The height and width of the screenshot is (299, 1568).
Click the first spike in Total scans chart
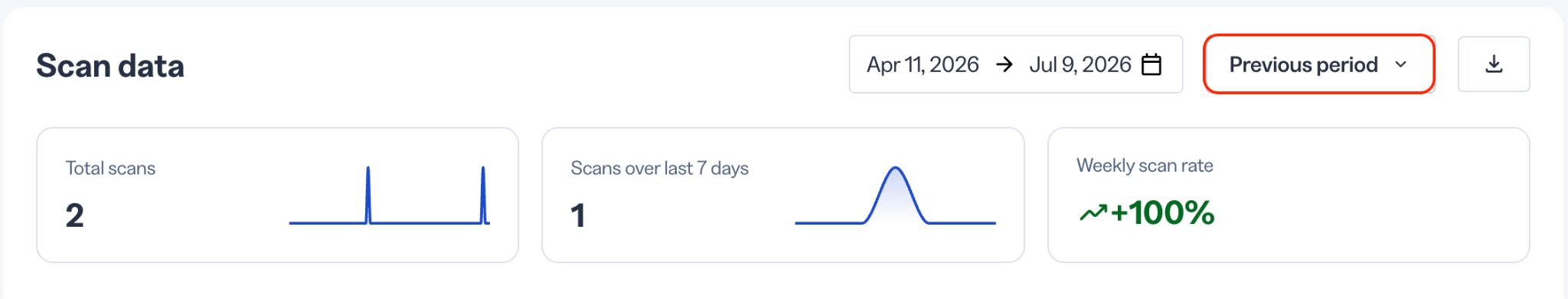coord(368,194)
